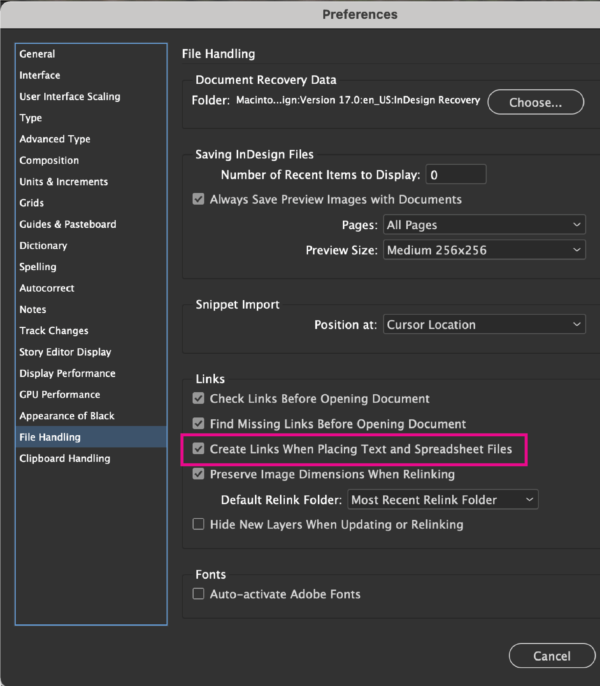Image resolution: width=600 pixels, height=686 pixels.
Task: Open the Pages dropdown
Action: [484, 225]
